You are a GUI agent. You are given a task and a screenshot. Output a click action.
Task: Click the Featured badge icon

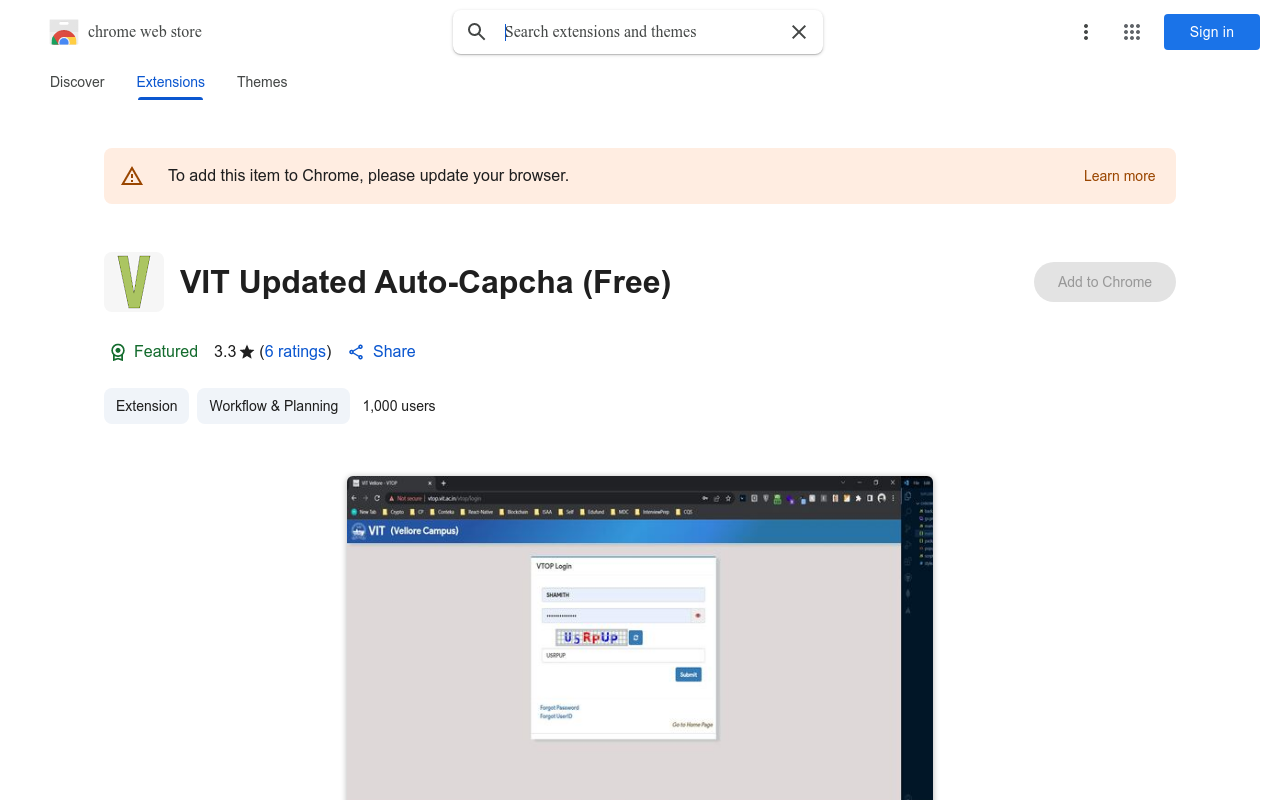pos(118,352)
